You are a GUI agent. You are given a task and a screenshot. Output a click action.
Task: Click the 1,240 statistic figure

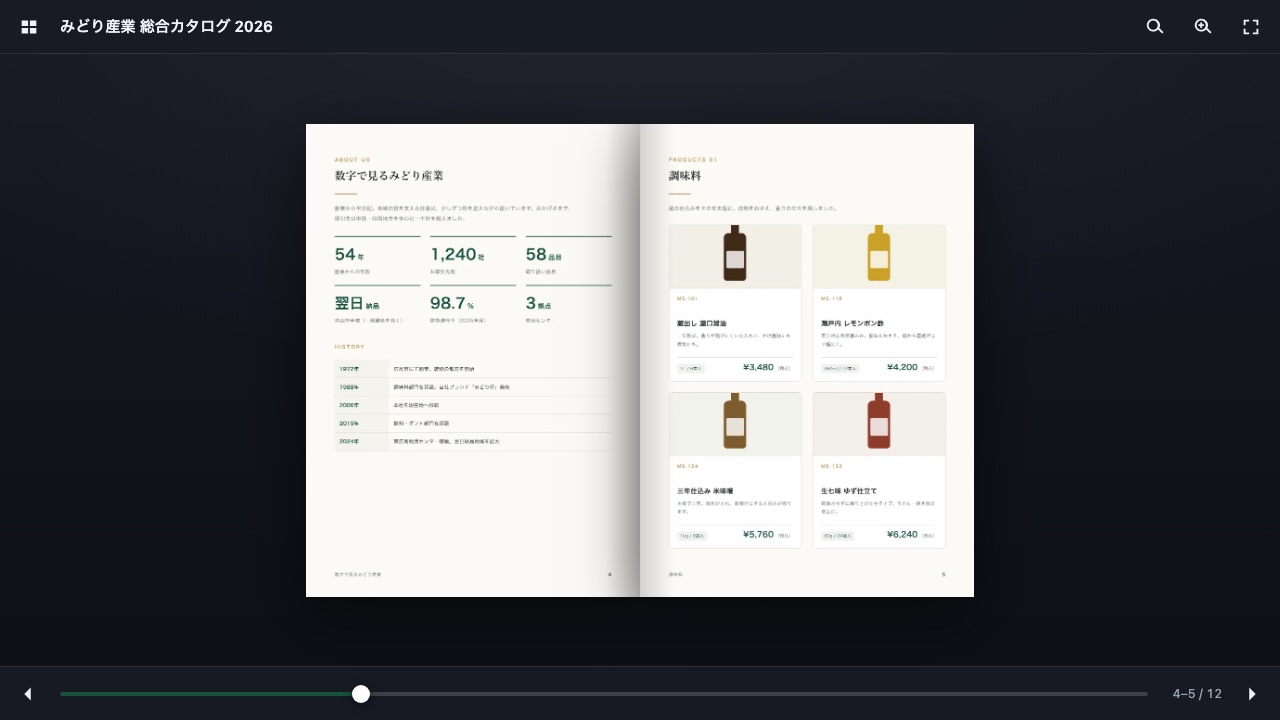(x=458, y=255)
